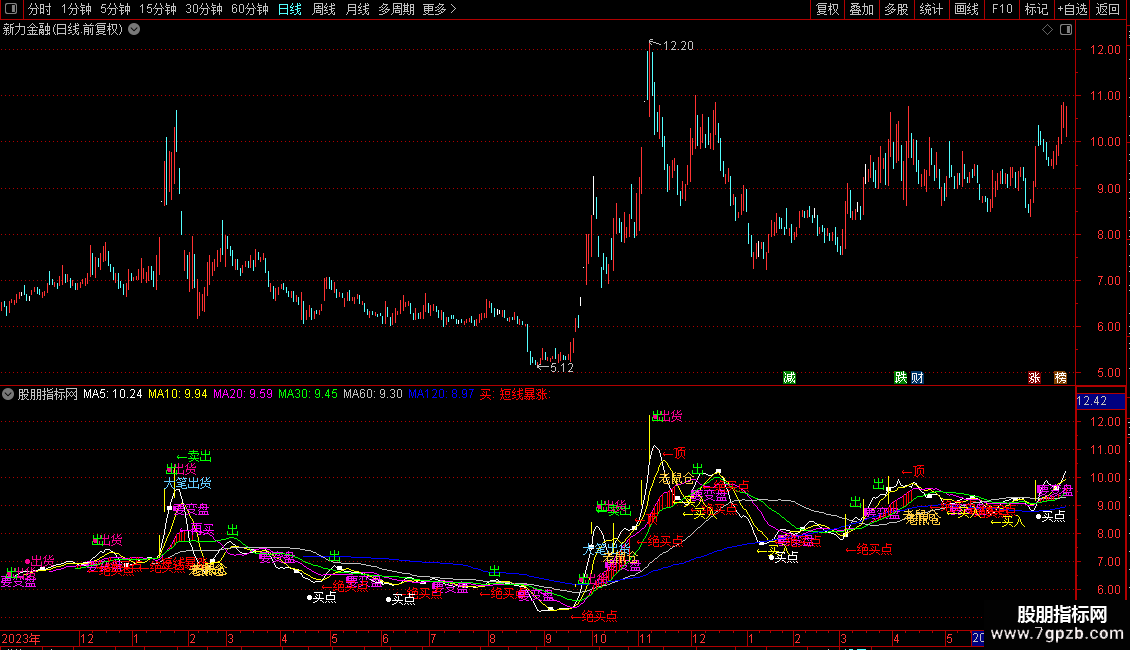Click the green 减 event marker
The height and width of the screenshot is (650, 1130).
(789, 378)
